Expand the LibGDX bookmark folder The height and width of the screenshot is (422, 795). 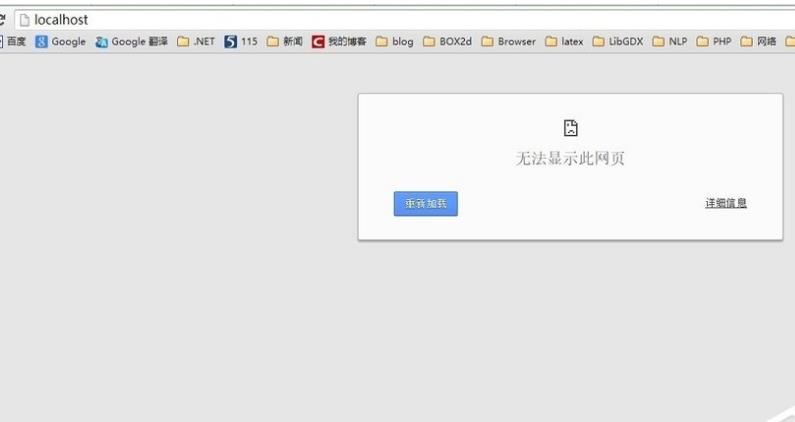pyautogui.click(x=617, y=42)
